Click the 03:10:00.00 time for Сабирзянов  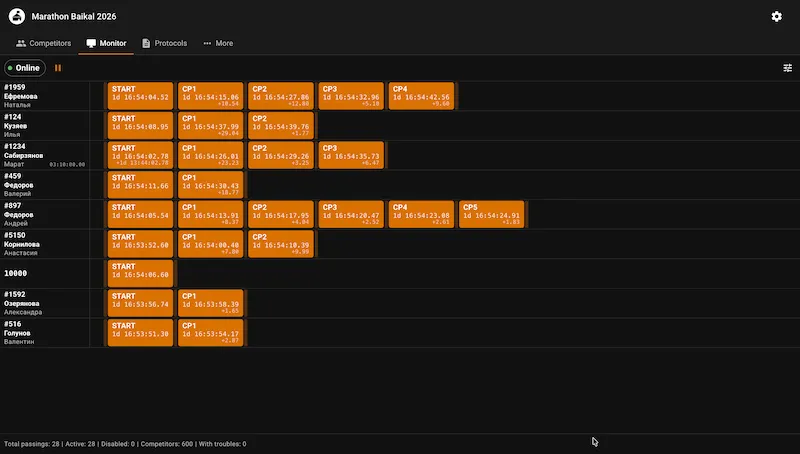tap(67, 165)
